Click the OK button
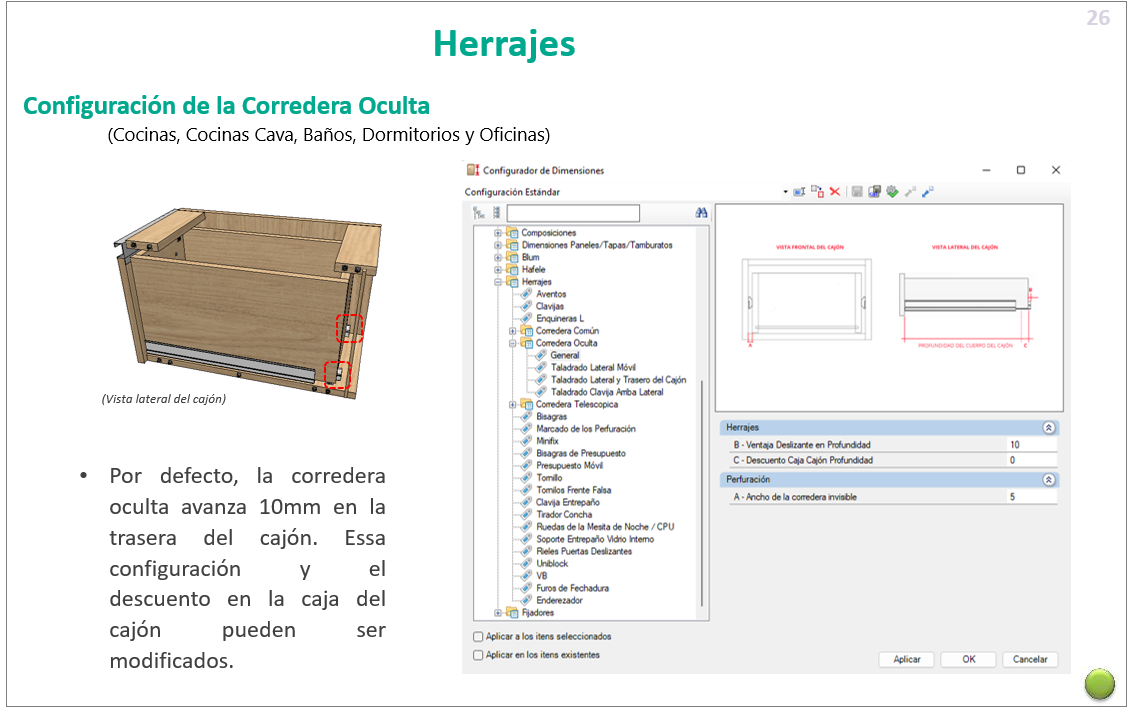1133x710 pixels. click(968, 659)
